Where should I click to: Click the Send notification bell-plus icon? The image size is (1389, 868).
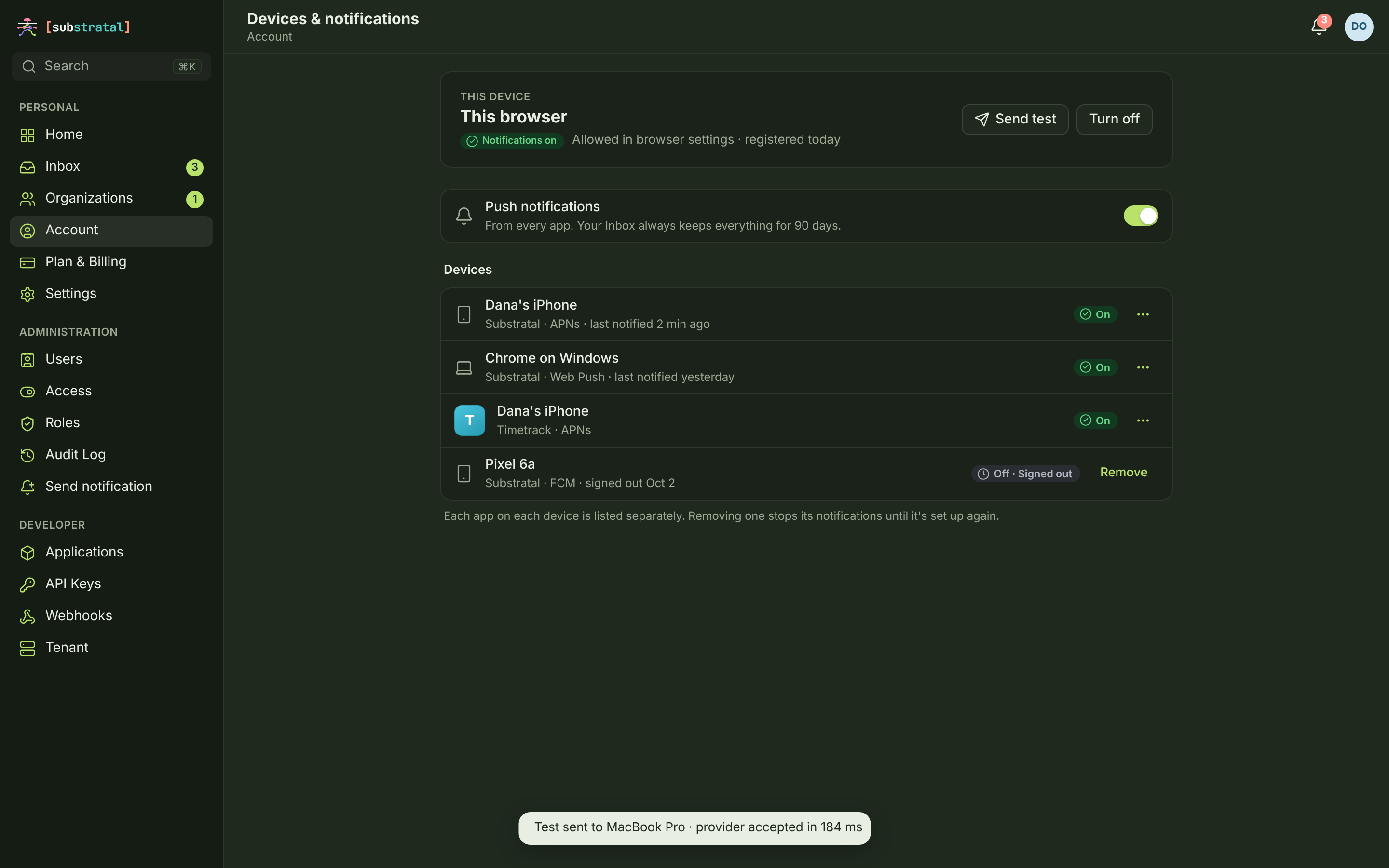click(x=27, y=488)
